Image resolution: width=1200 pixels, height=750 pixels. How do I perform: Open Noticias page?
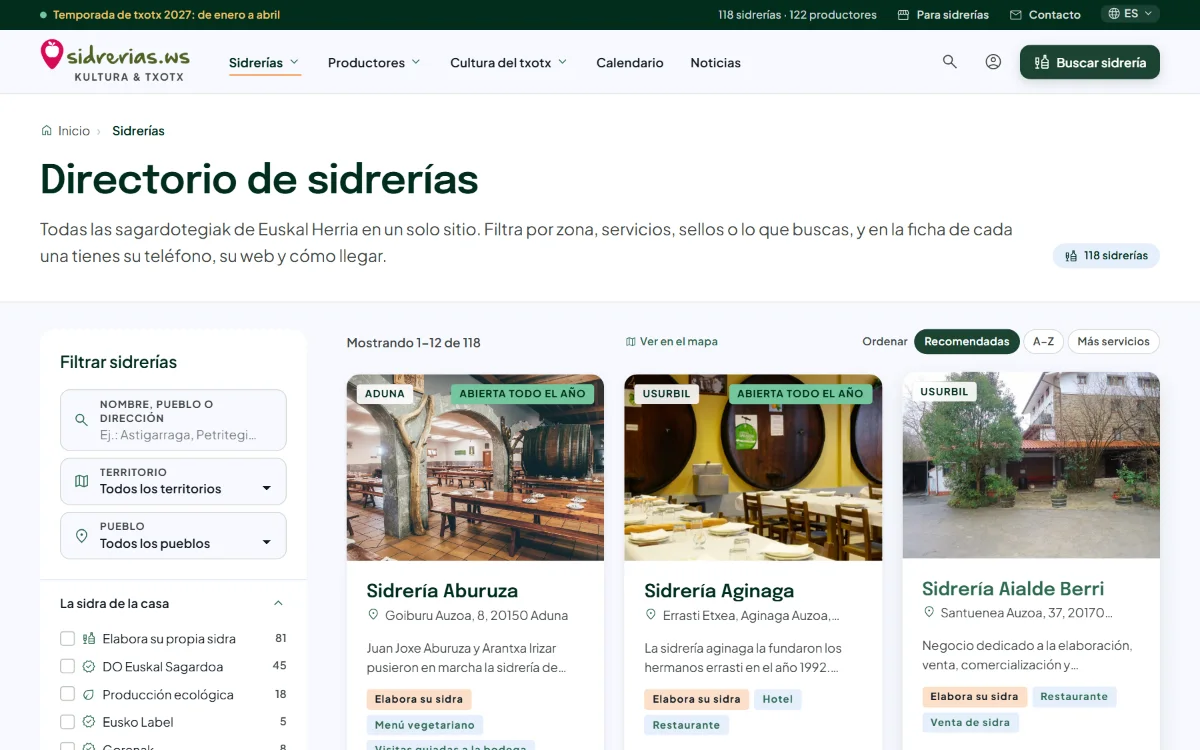(x=716, y=62)
